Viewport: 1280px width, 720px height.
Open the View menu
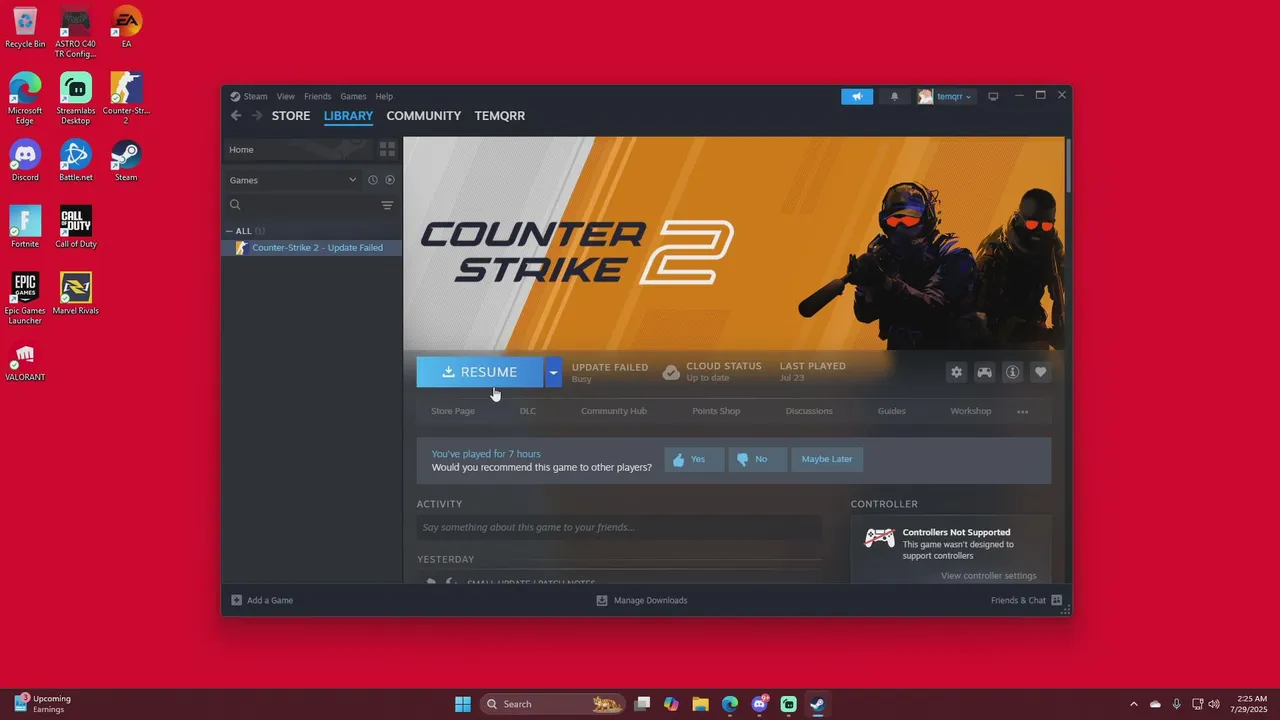[286, 97]
